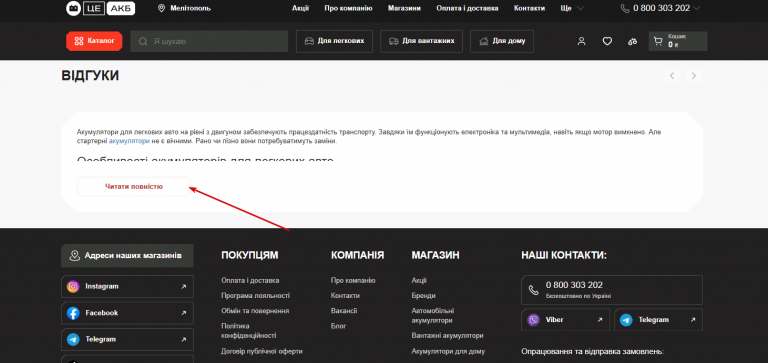Viewport: 768px width, 363px height.
Task: Select the Для легкових category button
Action: (334, 41)
